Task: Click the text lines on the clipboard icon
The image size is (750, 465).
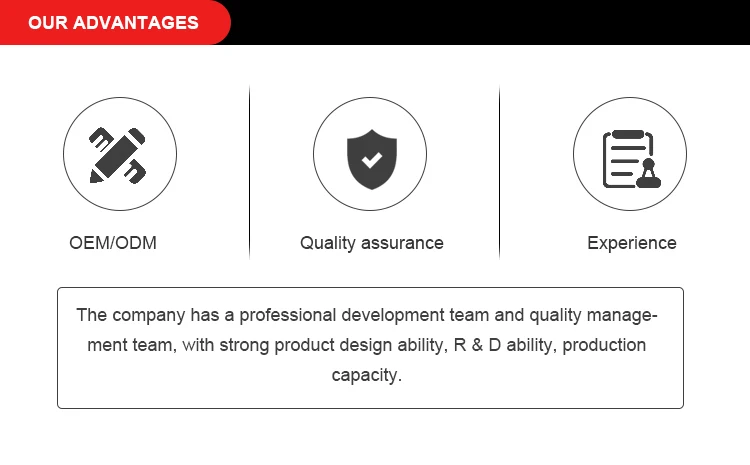Action: point(621,160)
